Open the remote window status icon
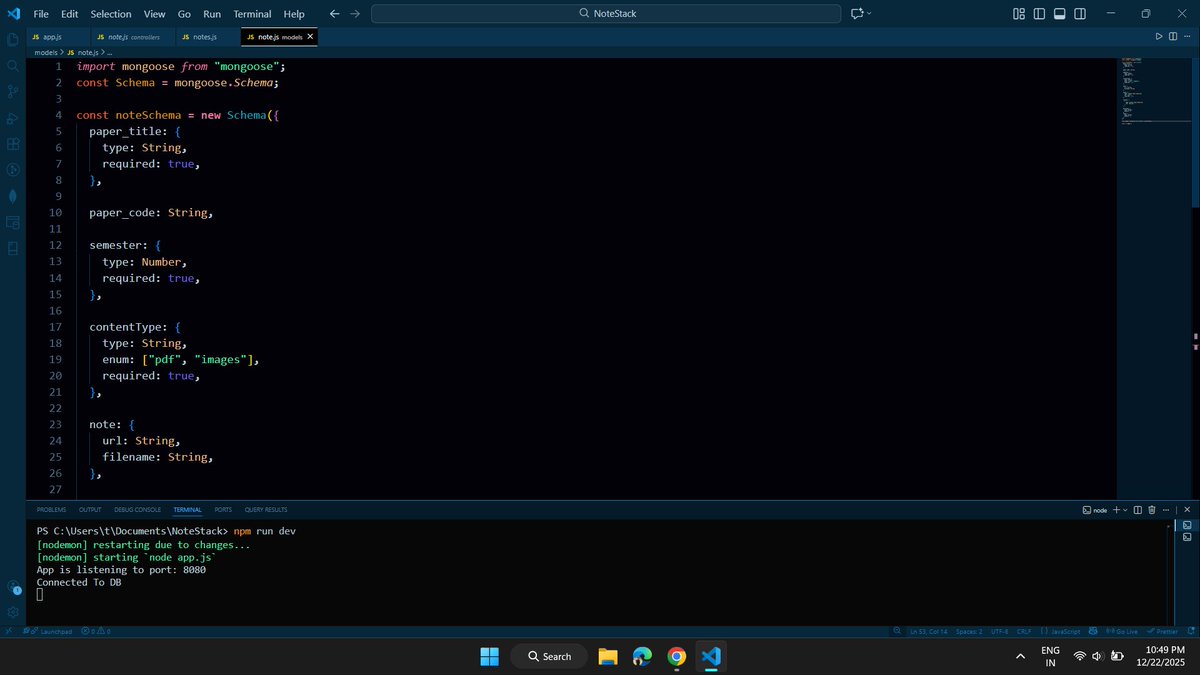 [x=8, y=631]
